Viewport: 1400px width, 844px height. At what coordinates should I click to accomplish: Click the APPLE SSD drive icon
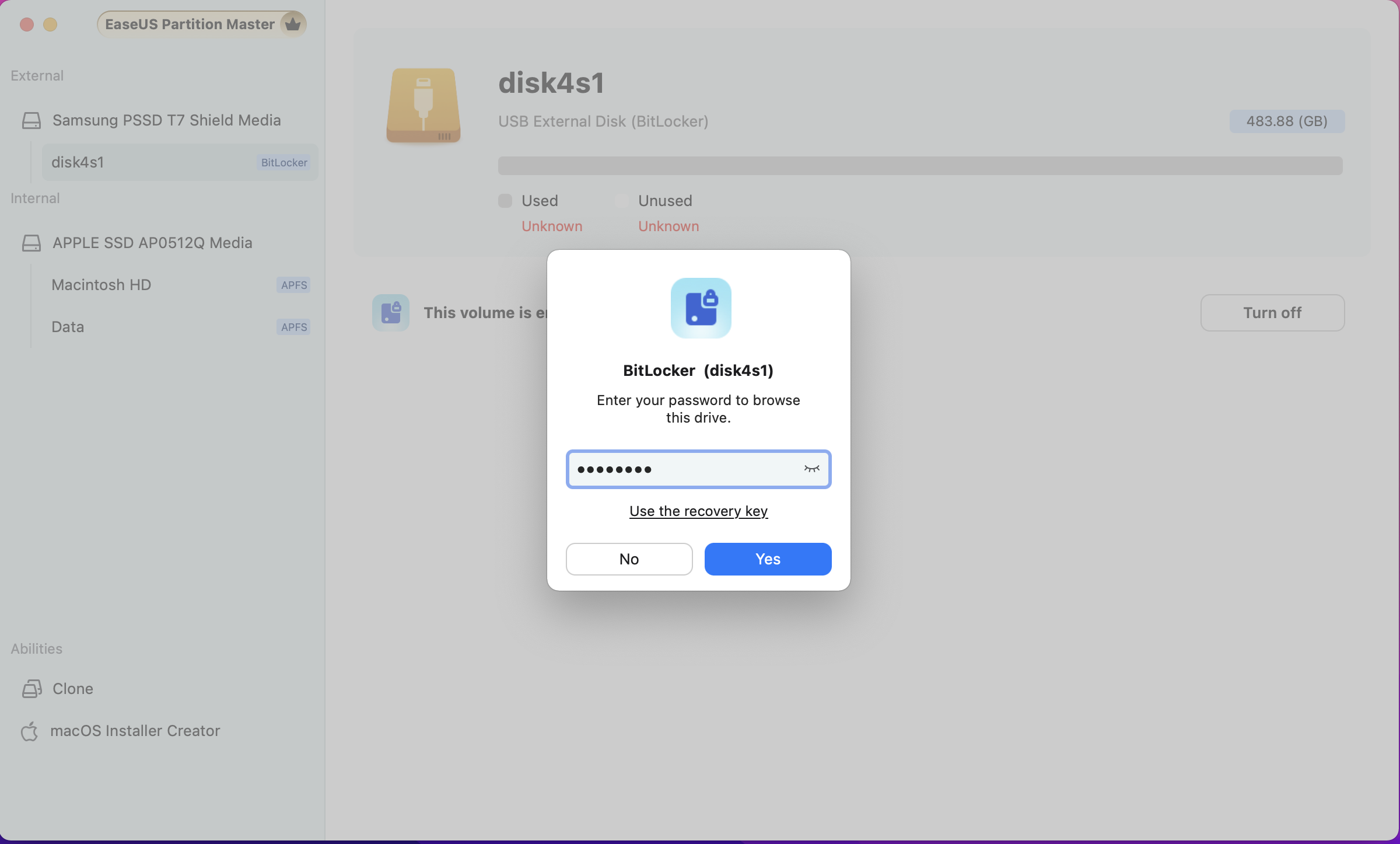point(32,243)
